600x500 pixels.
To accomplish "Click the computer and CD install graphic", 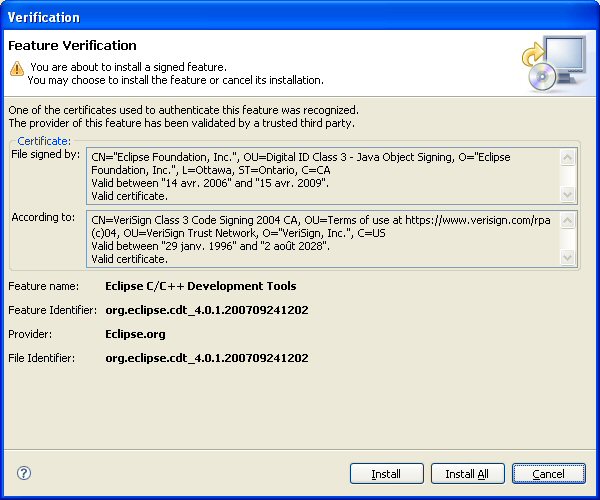I will 553,64.
